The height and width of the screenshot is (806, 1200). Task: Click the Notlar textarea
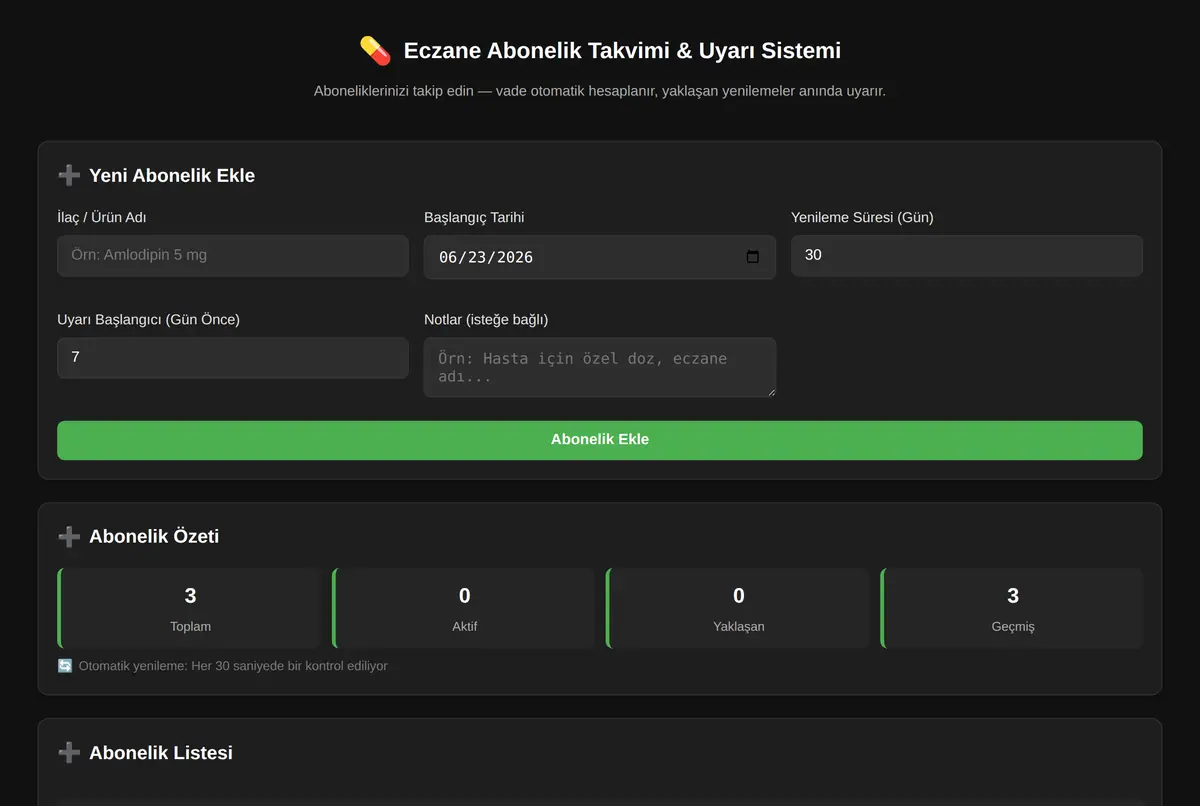coord(600,367)
